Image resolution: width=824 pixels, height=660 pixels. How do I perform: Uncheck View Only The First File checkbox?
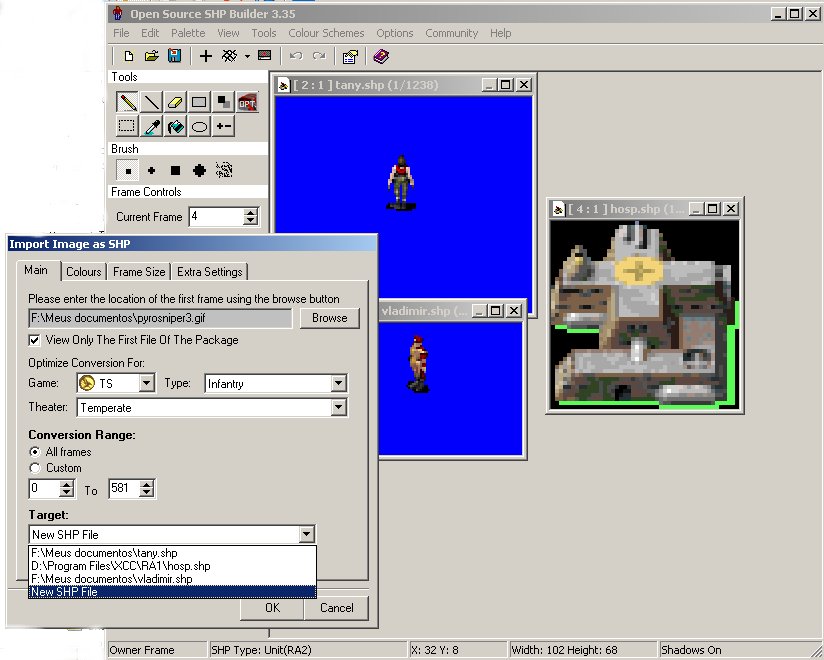pos(35,340)
